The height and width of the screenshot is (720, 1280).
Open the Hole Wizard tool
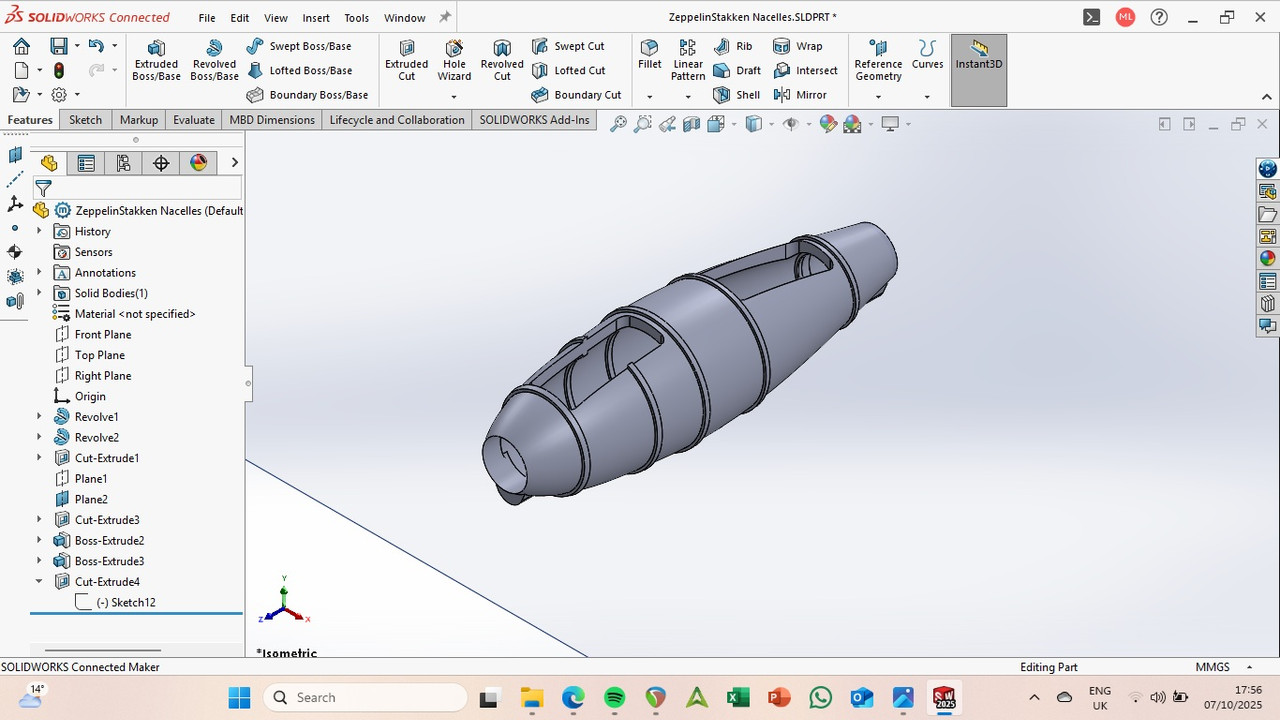pos(454,60)
